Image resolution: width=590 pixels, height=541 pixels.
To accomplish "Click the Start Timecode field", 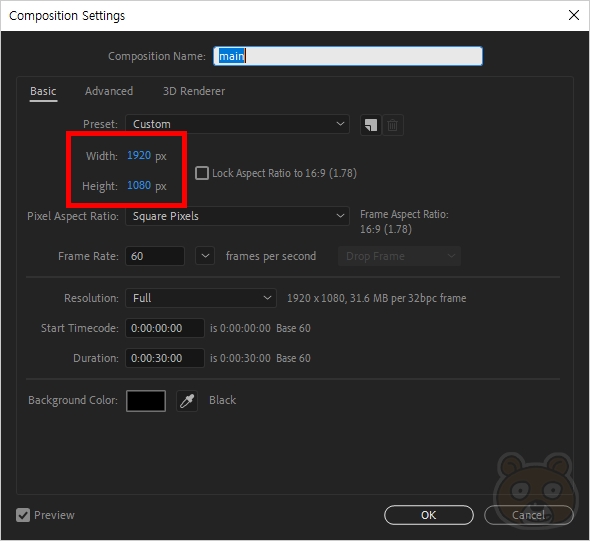I will (165, 328).
